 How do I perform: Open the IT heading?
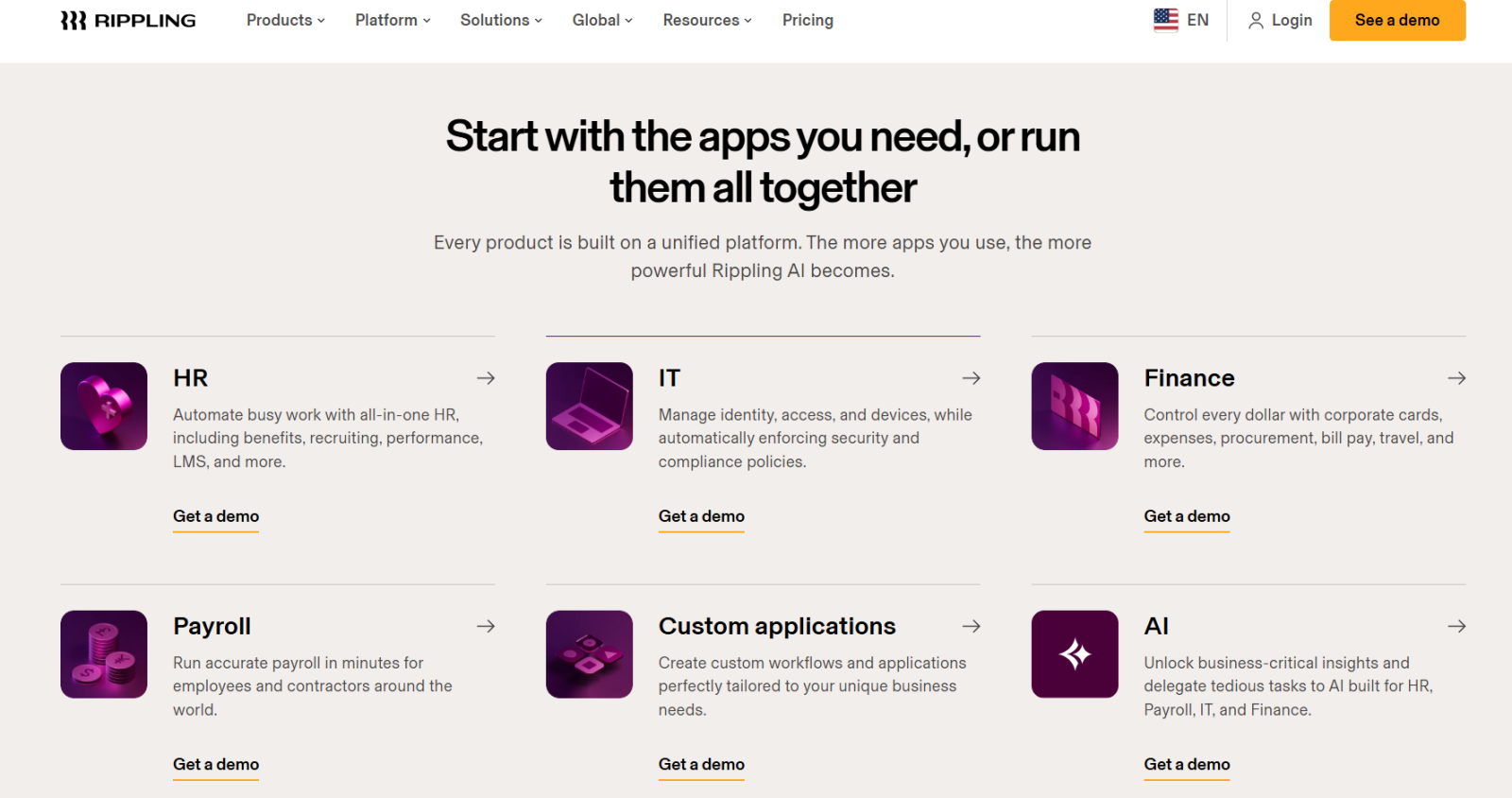point(669,378)
